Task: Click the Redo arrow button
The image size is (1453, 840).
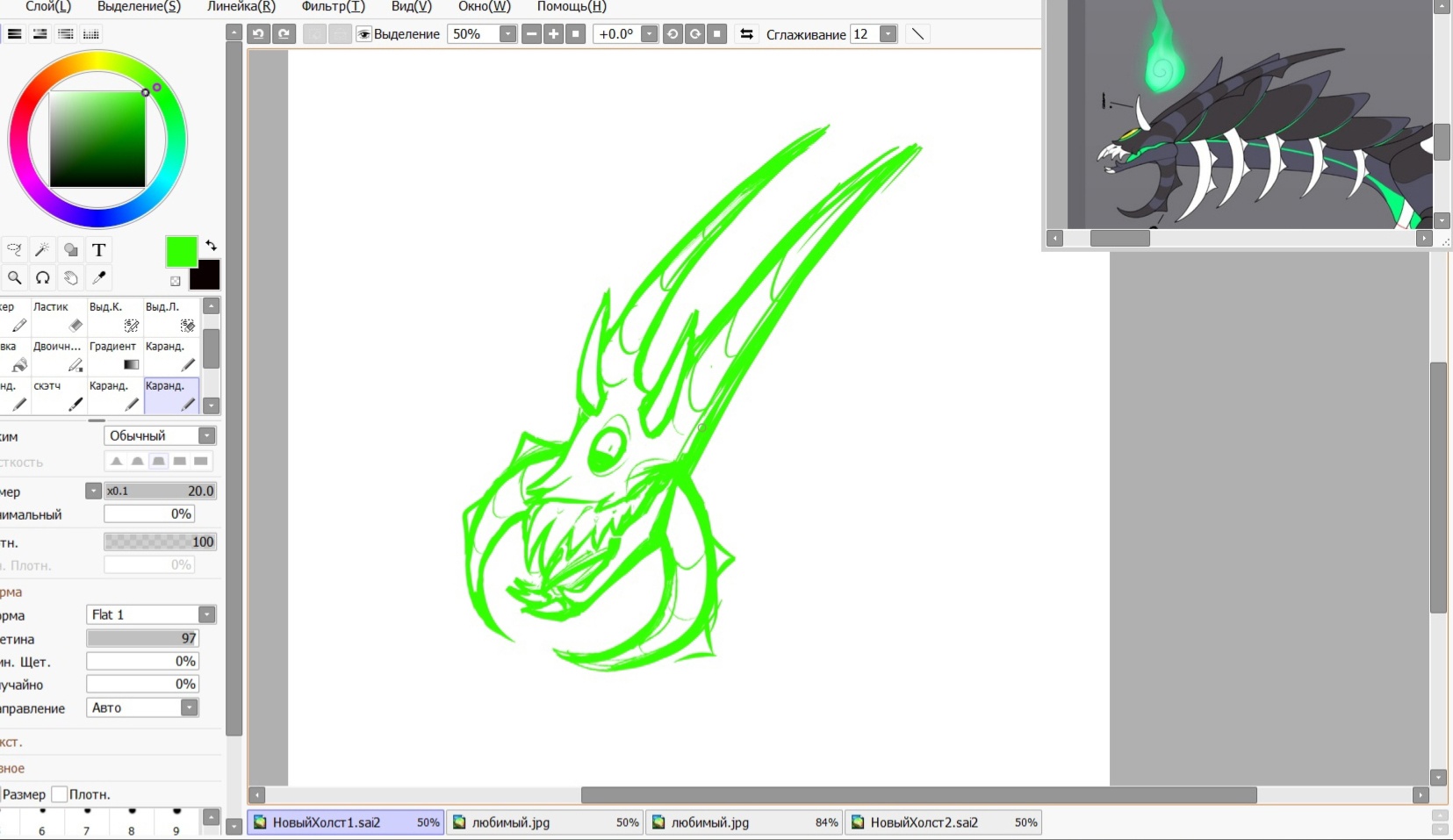Action: point(284,33)
